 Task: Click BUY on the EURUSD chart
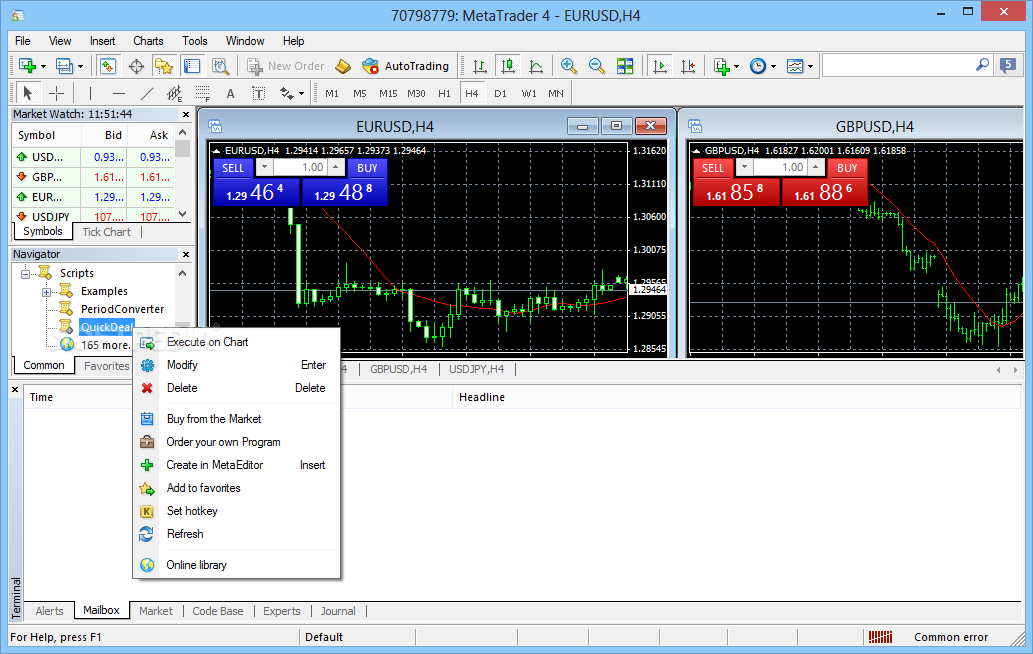tap(367, 168)
